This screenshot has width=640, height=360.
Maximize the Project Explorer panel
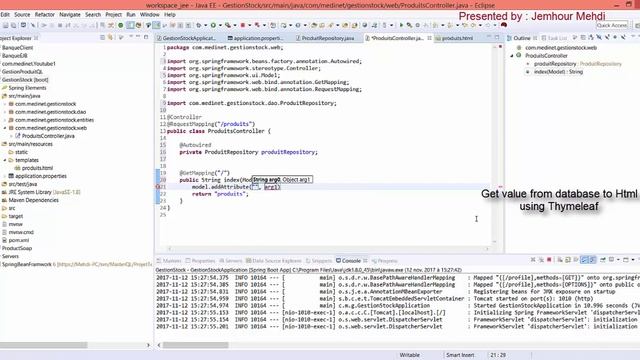pos(146,38)
